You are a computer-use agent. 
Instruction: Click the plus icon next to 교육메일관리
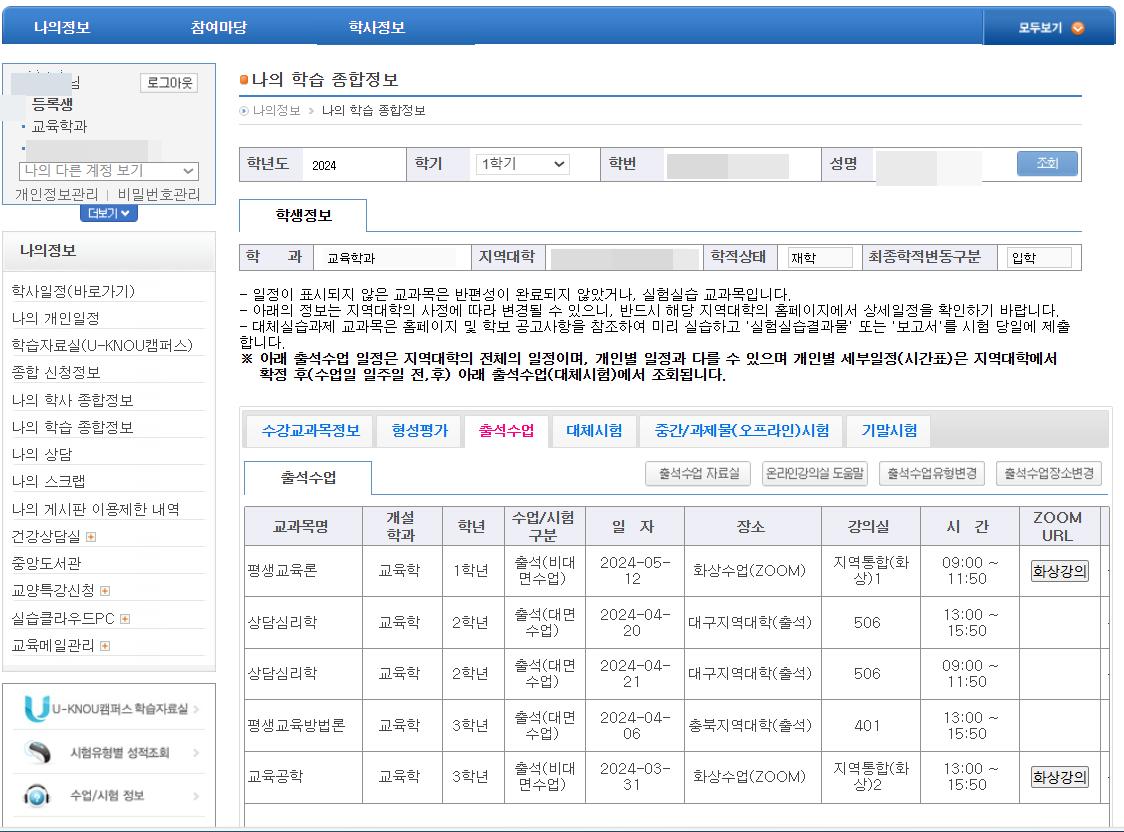[x=105, y=646]
